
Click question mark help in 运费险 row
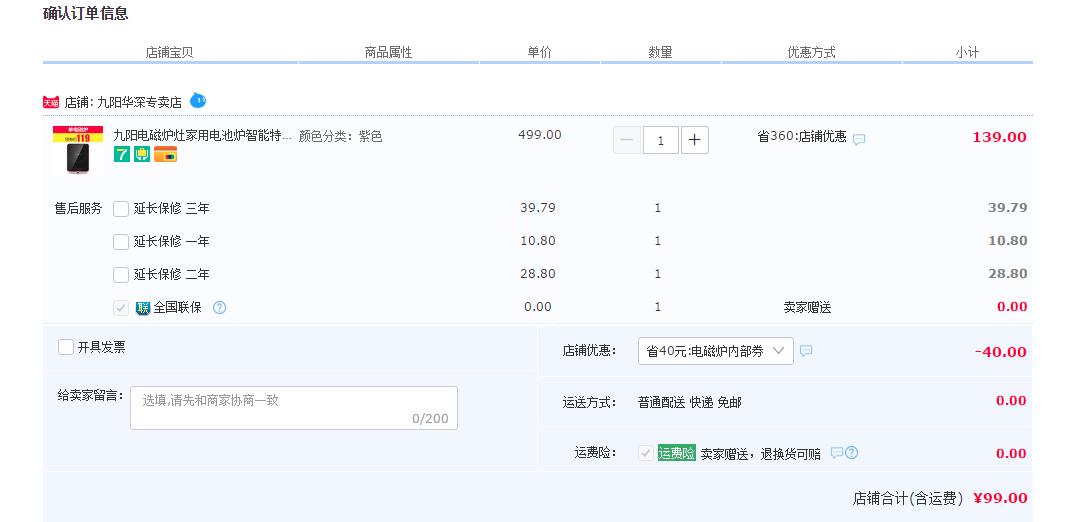click(x=851, y=452)
